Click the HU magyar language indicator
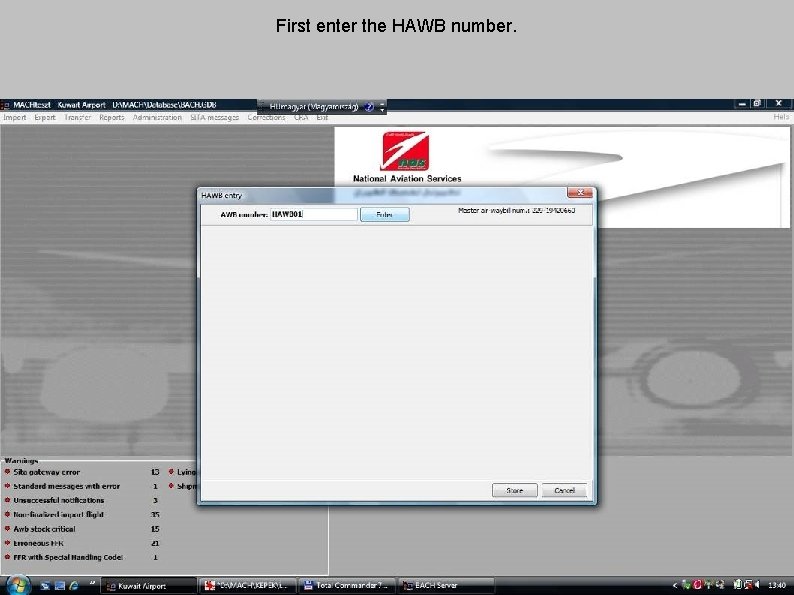The width and height of the screenshot is (794, 595). (313, 107)
